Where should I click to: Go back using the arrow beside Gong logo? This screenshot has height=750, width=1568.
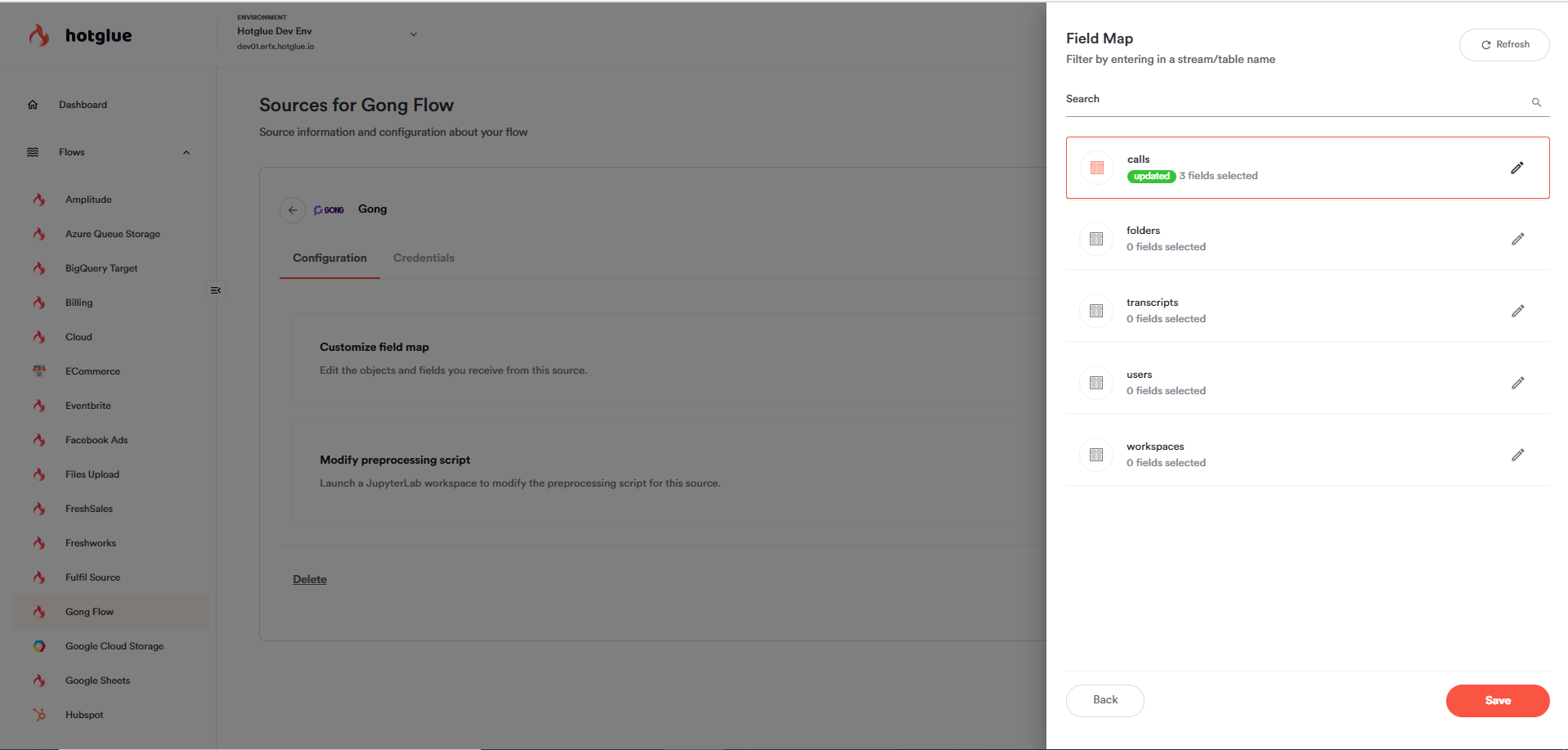tap(292, 210)
